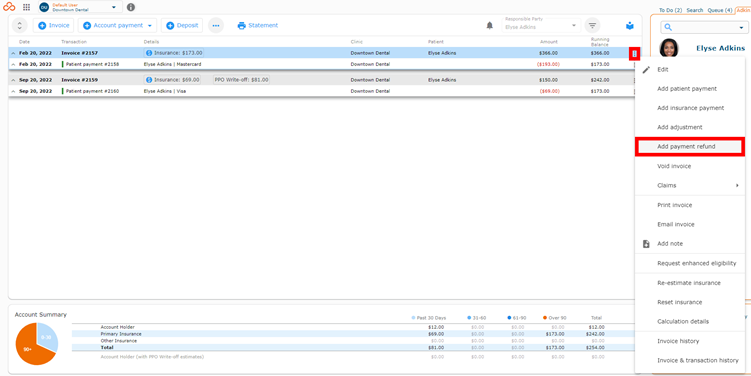This screenshot has height=376, width=751.
Task: Select Add note menu item
Action: tap(690, 244)
